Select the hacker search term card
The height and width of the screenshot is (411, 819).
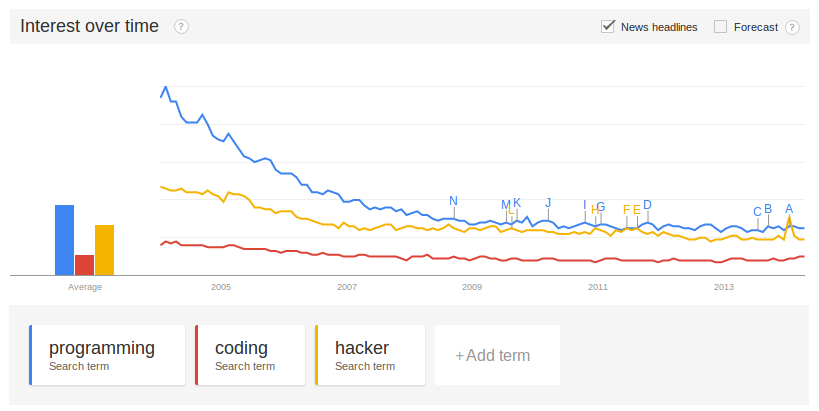(370, 355)
